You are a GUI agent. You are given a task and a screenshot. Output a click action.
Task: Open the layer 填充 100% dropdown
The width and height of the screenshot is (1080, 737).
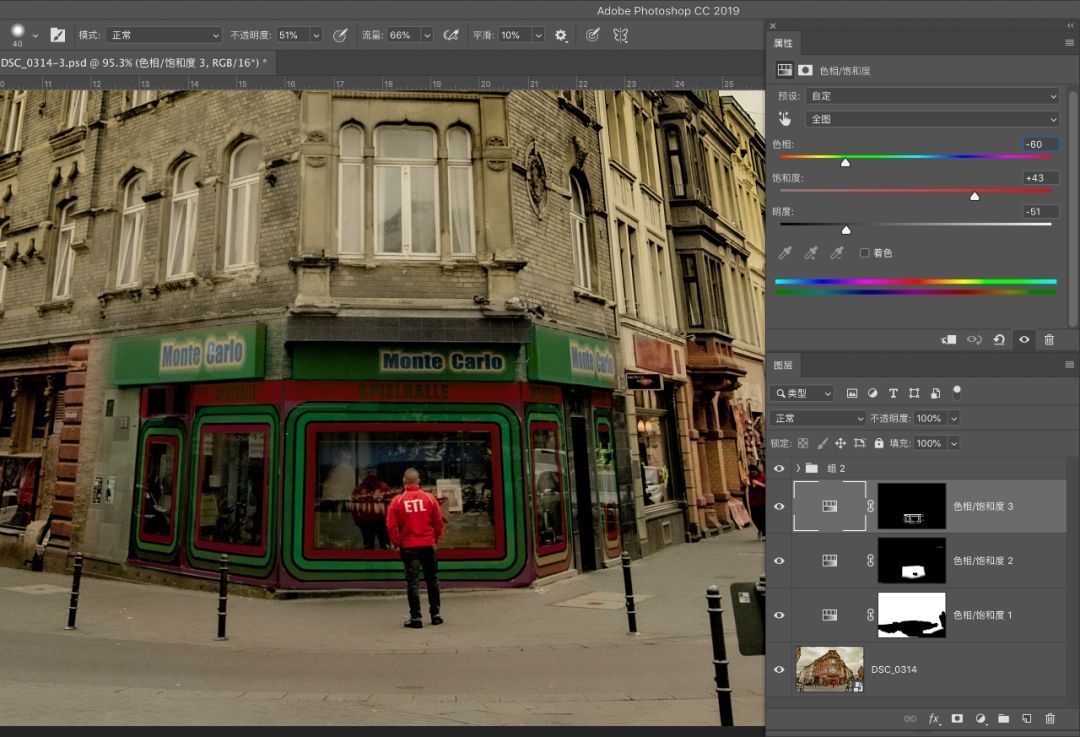pyautogui.click(x=954, y=444)
